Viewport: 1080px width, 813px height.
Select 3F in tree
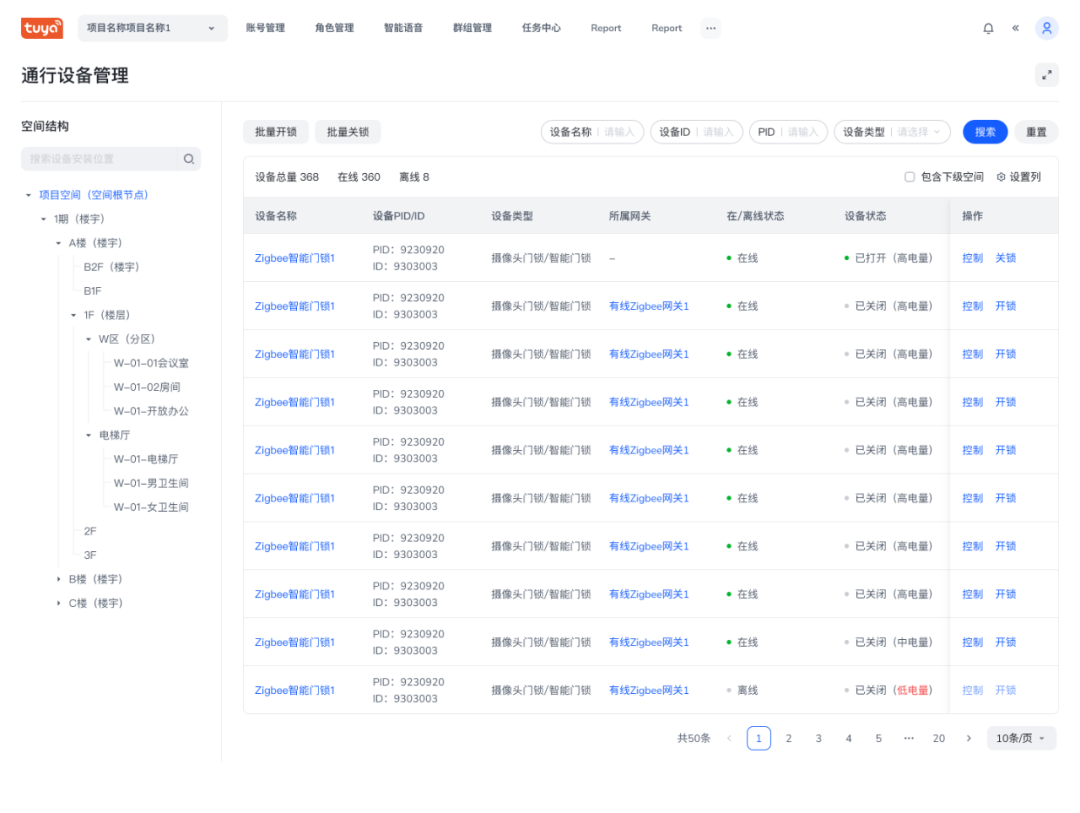click(90, 555)
